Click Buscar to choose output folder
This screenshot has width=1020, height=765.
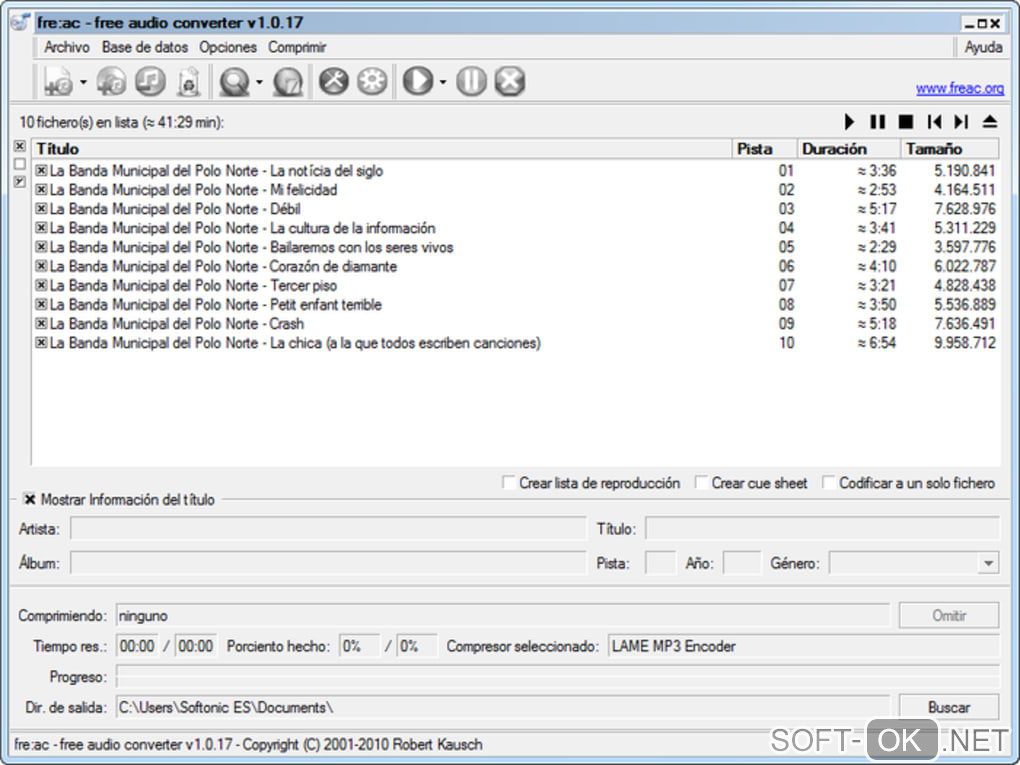(x=948, y=707)
